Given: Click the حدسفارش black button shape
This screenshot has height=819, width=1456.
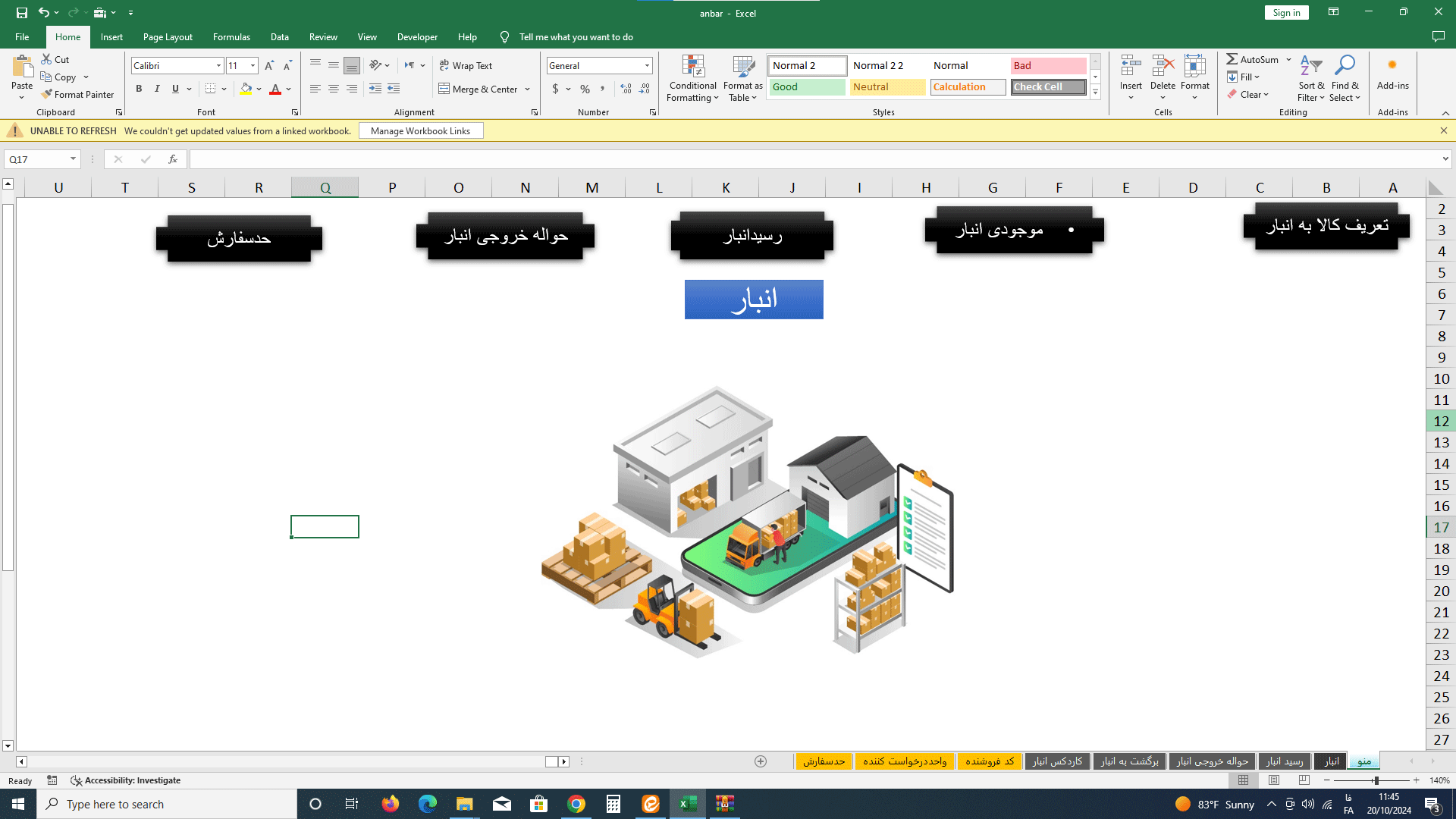Looking at the screenshot, I should point(239,239).
